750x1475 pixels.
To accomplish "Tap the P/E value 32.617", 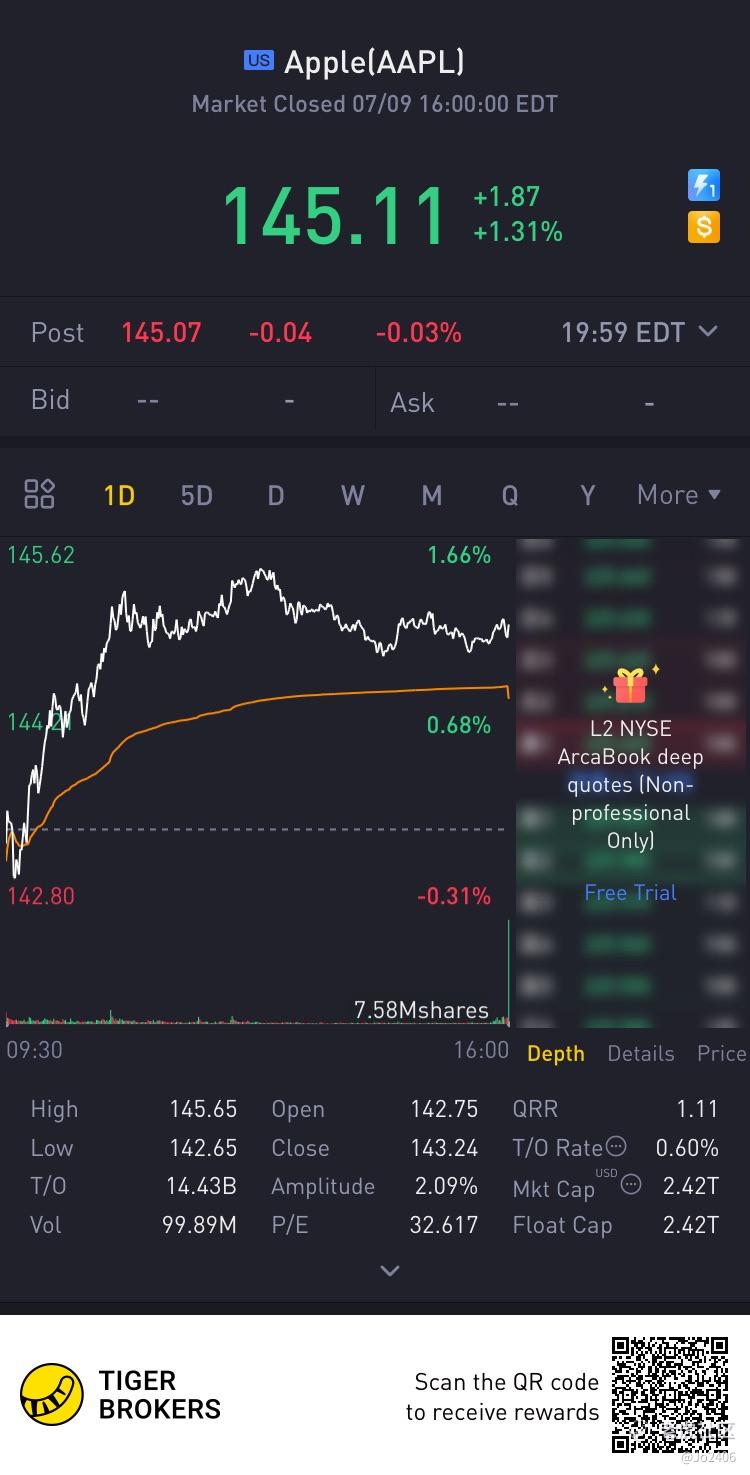I will 444,1225.
